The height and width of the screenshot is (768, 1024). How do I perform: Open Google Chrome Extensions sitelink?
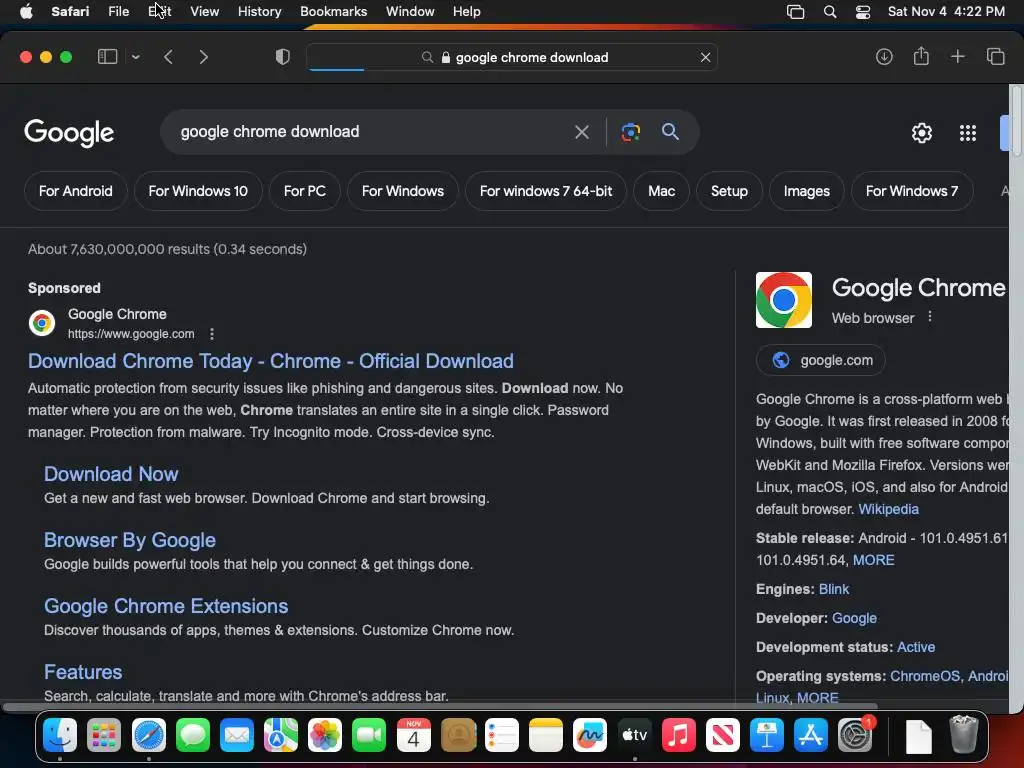click(166, 606)
